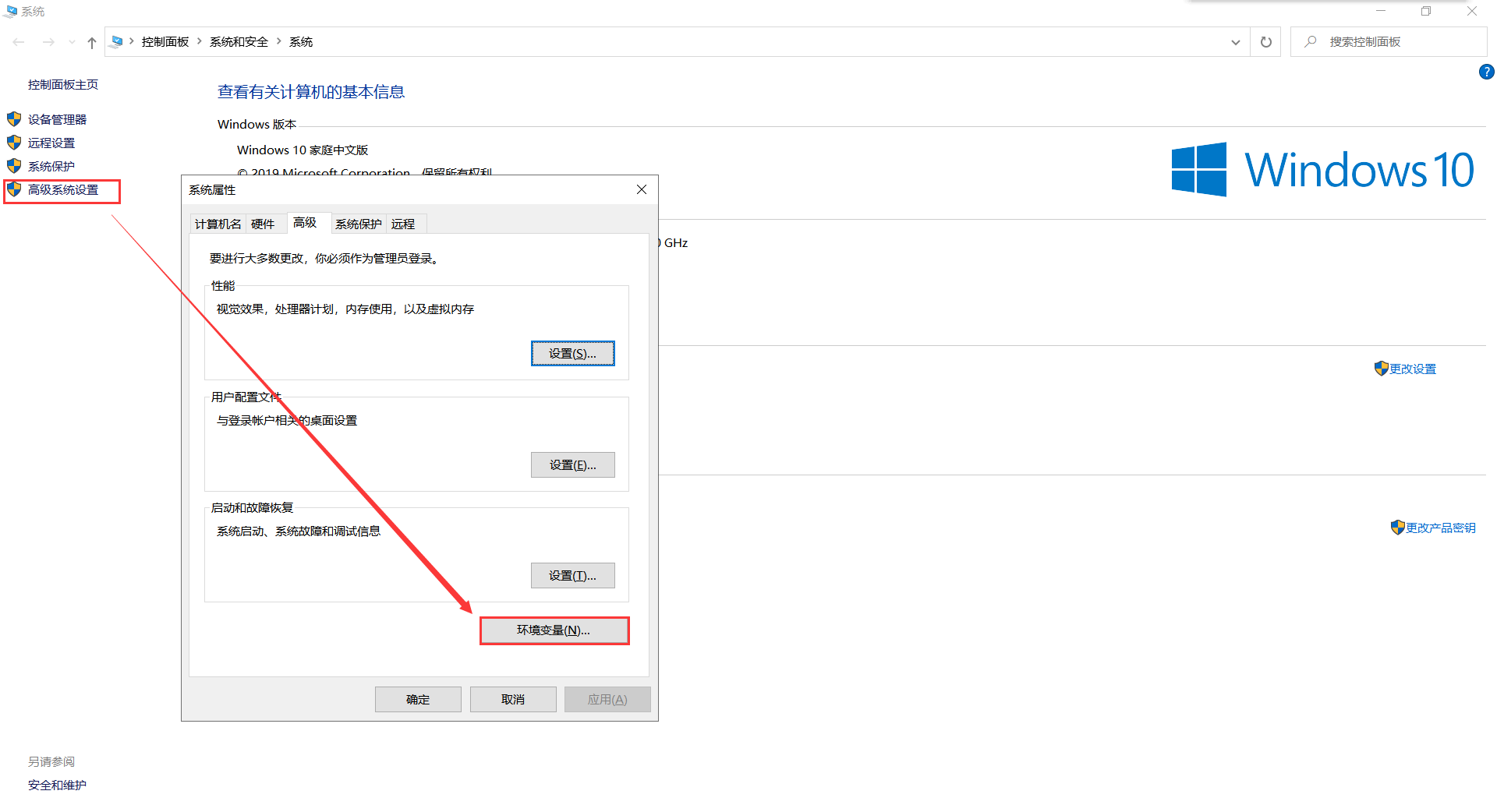Viewport: 1497px width, 812px height.
Task: Minimize the 系统 window
Action: tap(1381, 11)
